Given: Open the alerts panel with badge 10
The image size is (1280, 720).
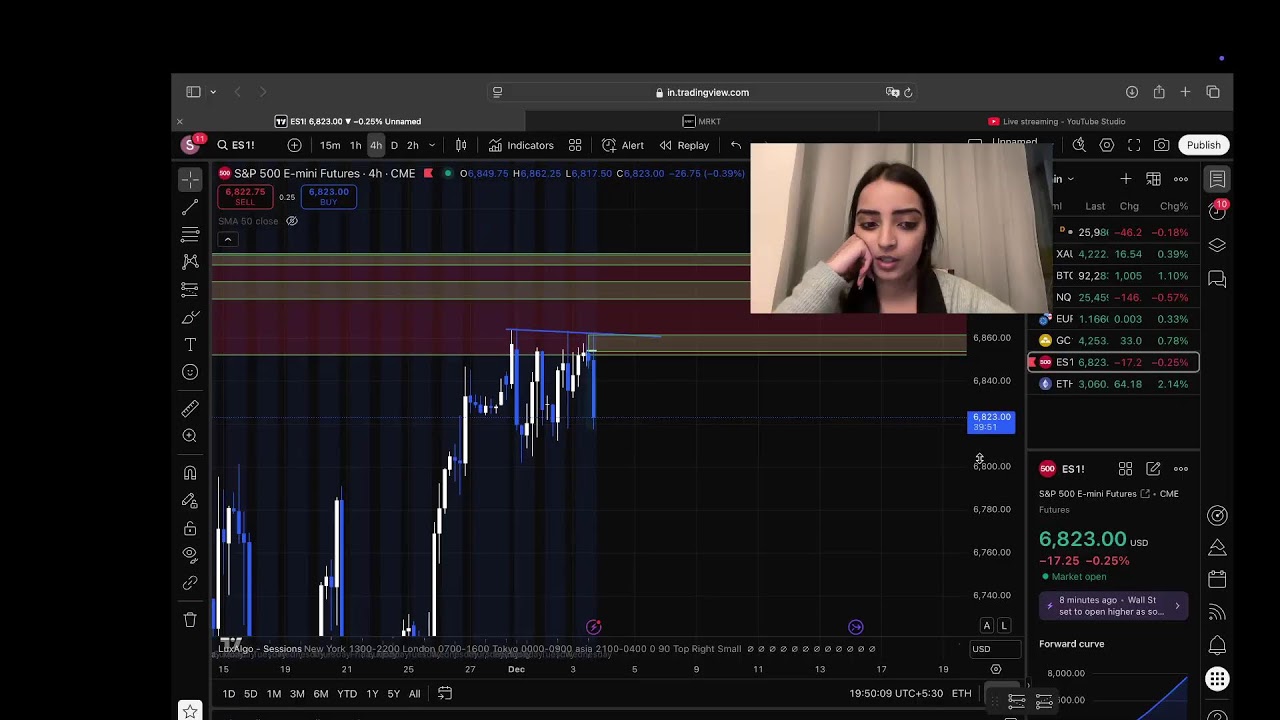Looking at the screenshot, I should tap(1217, 211).
